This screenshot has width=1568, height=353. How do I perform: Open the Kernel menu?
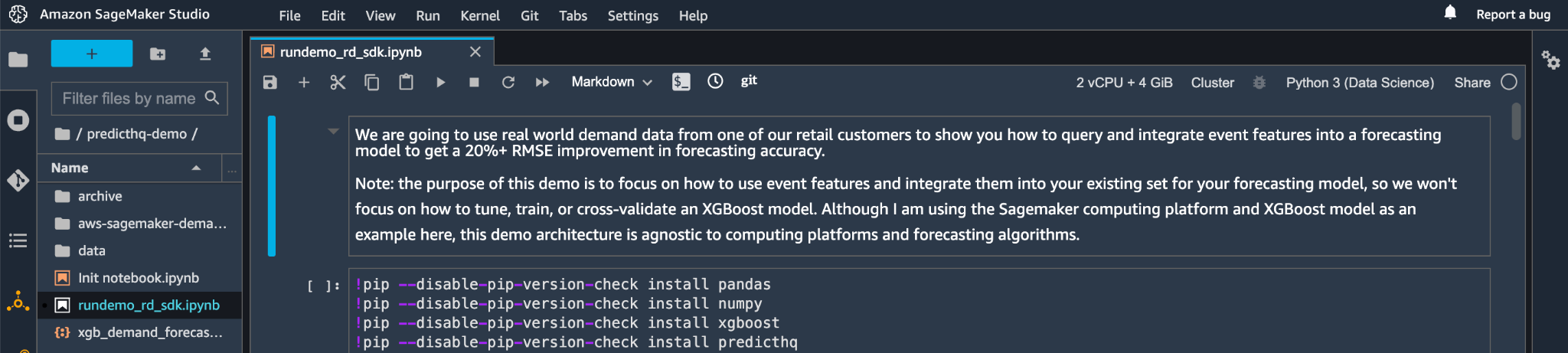(479, 15)
